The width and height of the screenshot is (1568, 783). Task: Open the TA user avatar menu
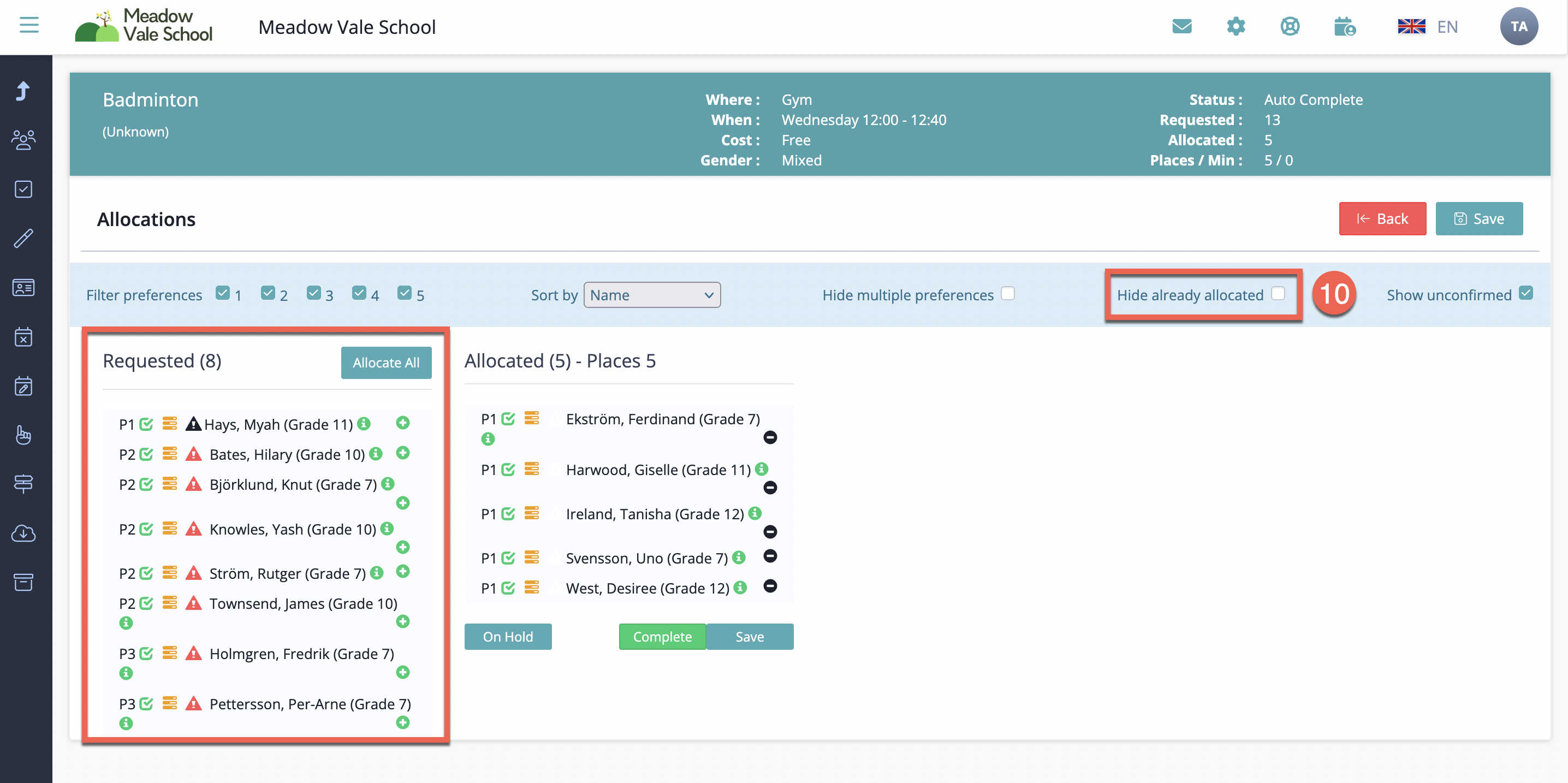[x=1518, y=26]
